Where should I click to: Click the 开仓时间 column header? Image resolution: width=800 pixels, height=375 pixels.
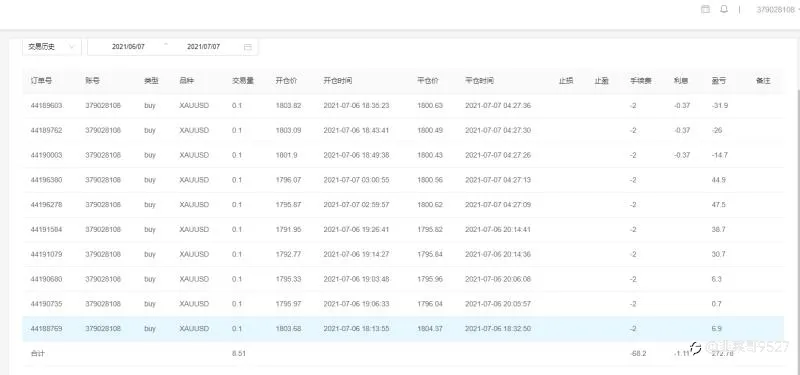tap(338, 81)
